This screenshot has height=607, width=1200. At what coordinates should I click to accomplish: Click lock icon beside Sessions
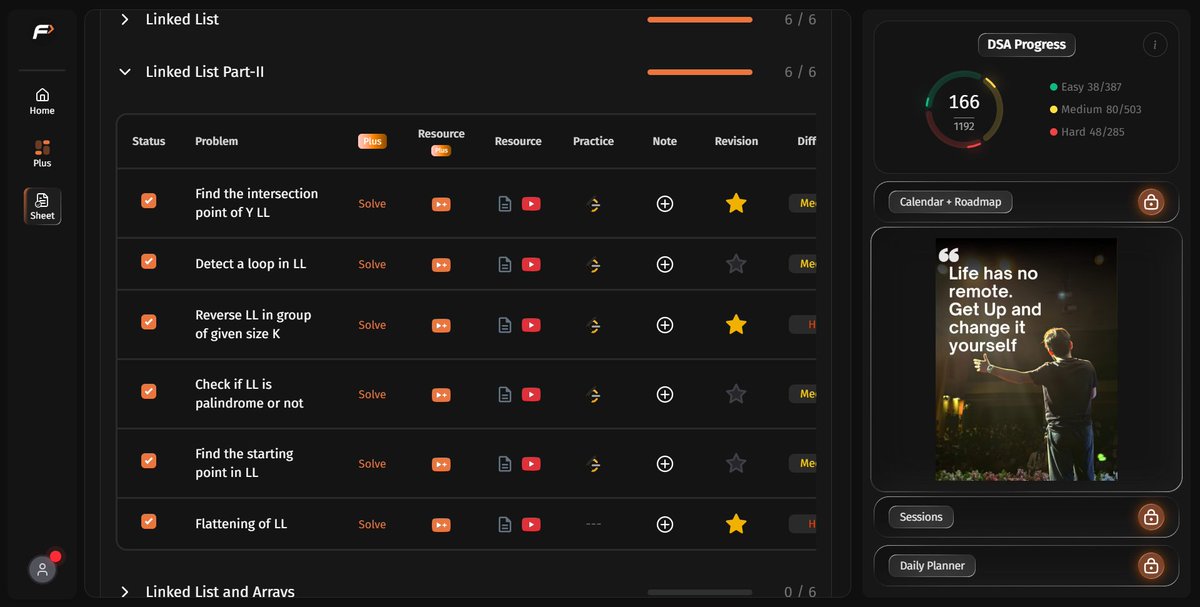click(x=1151, y=517)
